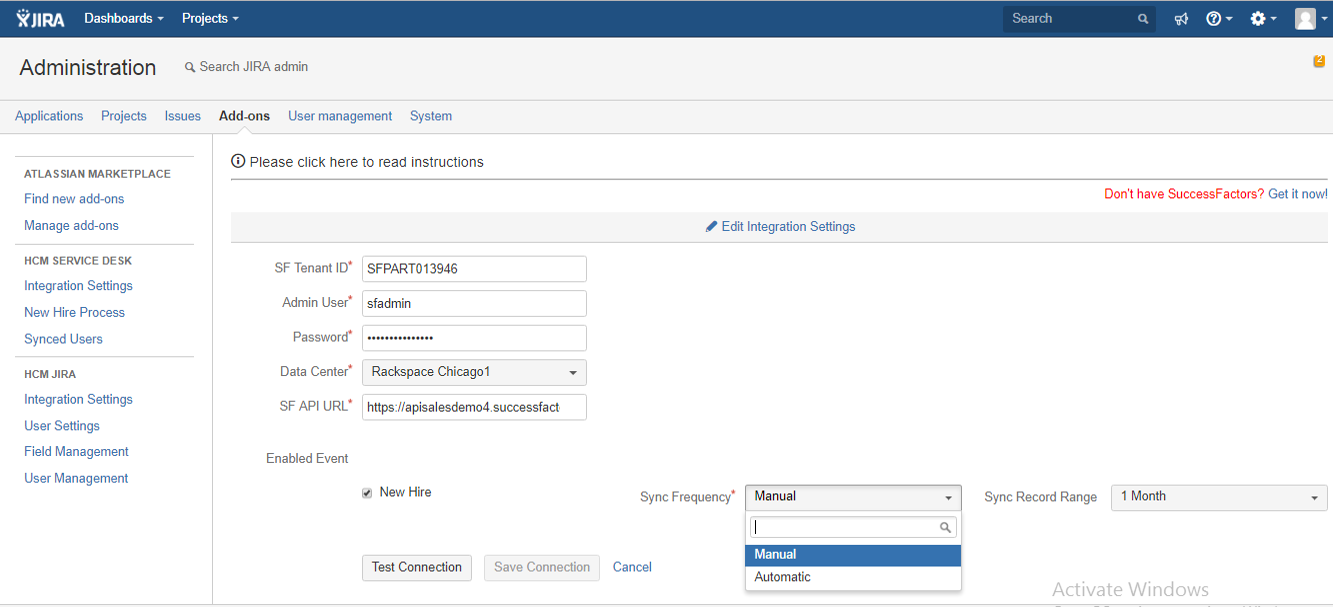Collapse the Sync Frequency dropdown
This screenshot has width=1333, height=607.
coord(853,497)
